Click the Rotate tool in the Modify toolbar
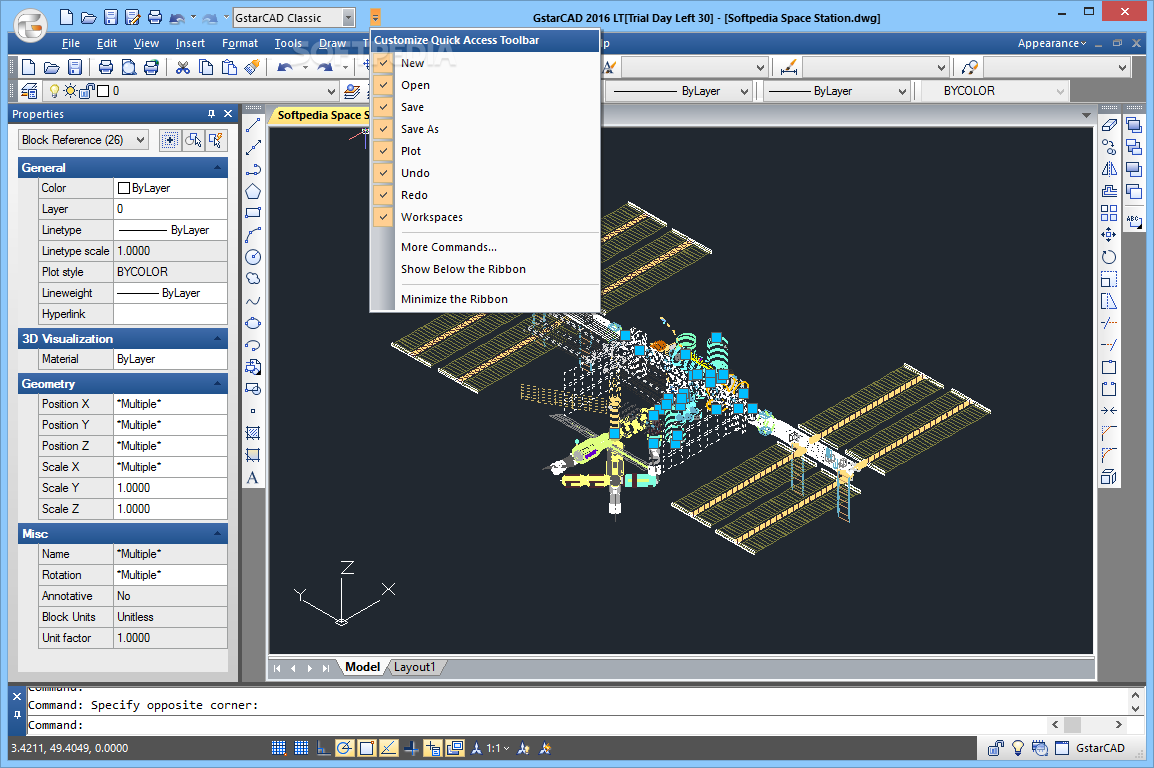 tap(1109, 257)
